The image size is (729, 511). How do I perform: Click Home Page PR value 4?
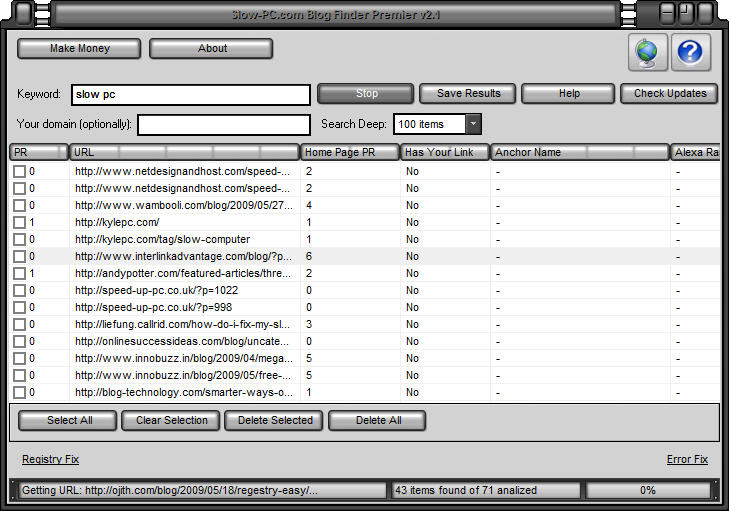[309, 206]
